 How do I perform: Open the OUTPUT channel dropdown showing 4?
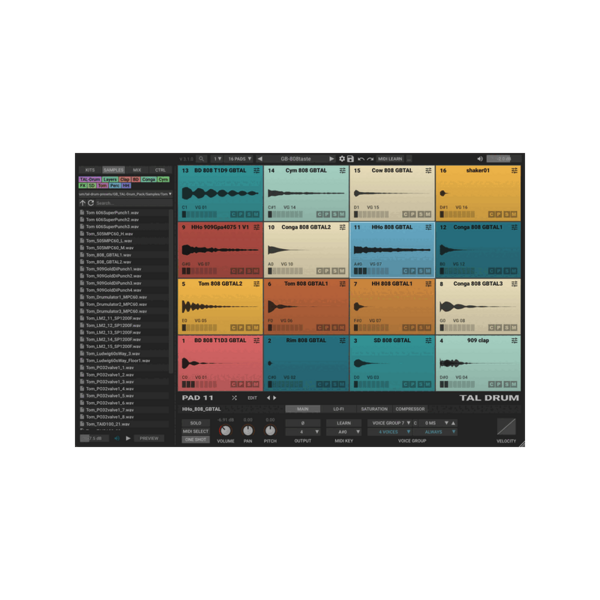[x=303, y=432]
